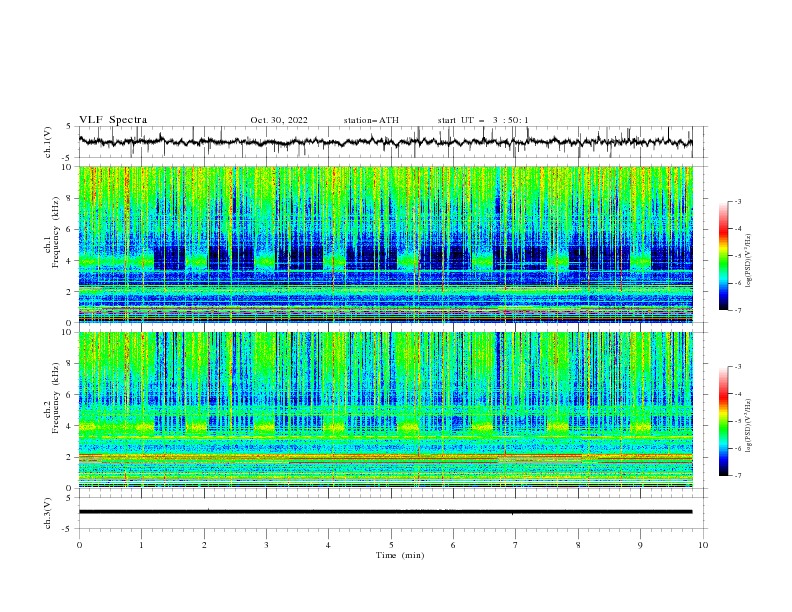792x612 pixels.
Task: Click the "5" tick on the Time axis
Action: point(391,545)
